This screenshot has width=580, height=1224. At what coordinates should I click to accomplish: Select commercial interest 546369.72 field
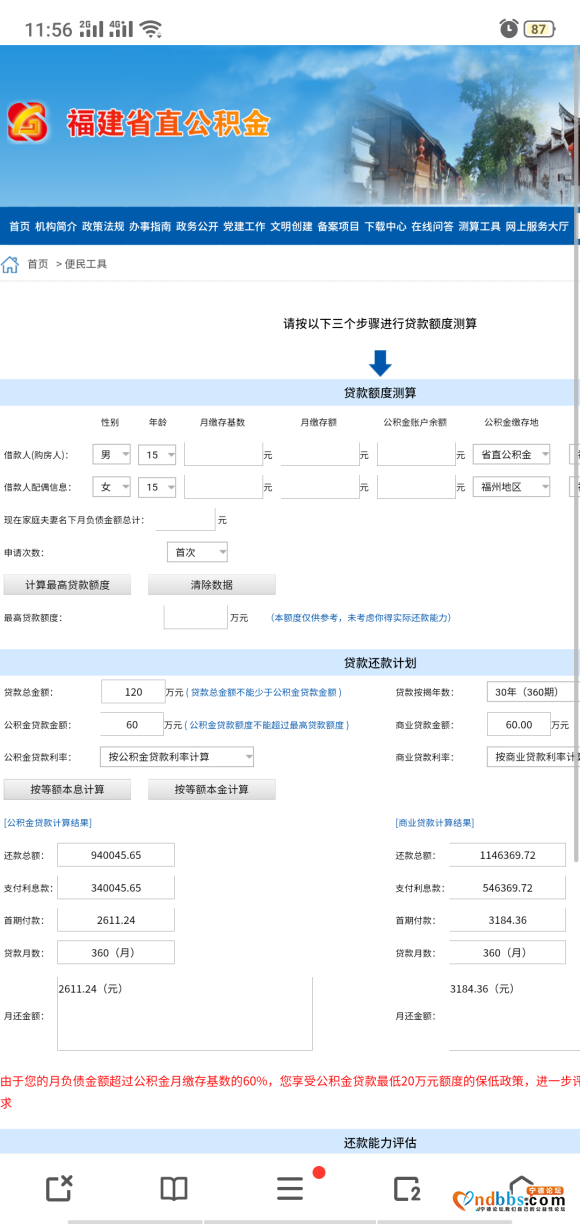(x=508, y=888)
